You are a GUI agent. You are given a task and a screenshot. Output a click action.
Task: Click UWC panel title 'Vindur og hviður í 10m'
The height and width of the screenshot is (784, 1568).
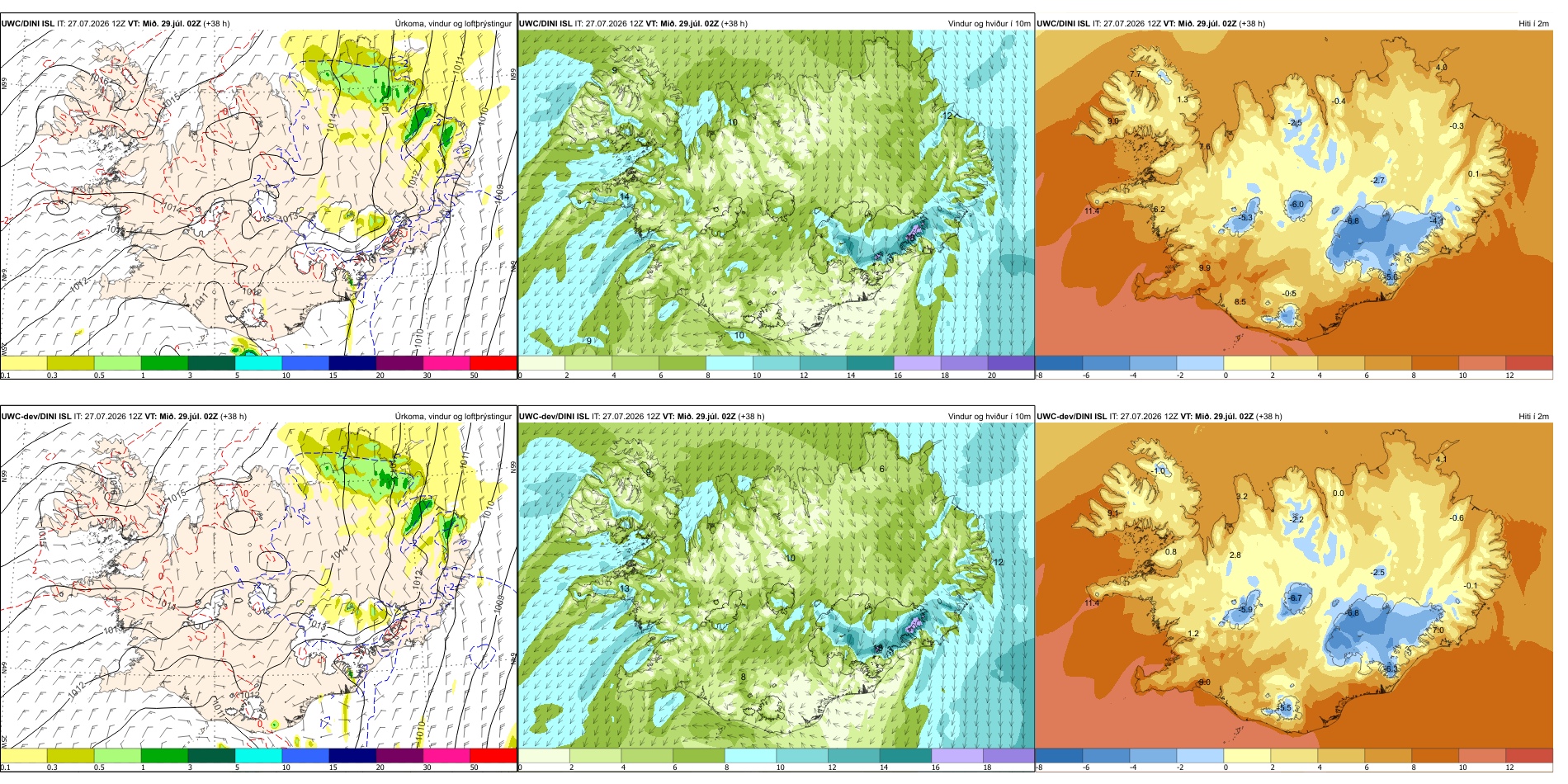click(989, 24)
